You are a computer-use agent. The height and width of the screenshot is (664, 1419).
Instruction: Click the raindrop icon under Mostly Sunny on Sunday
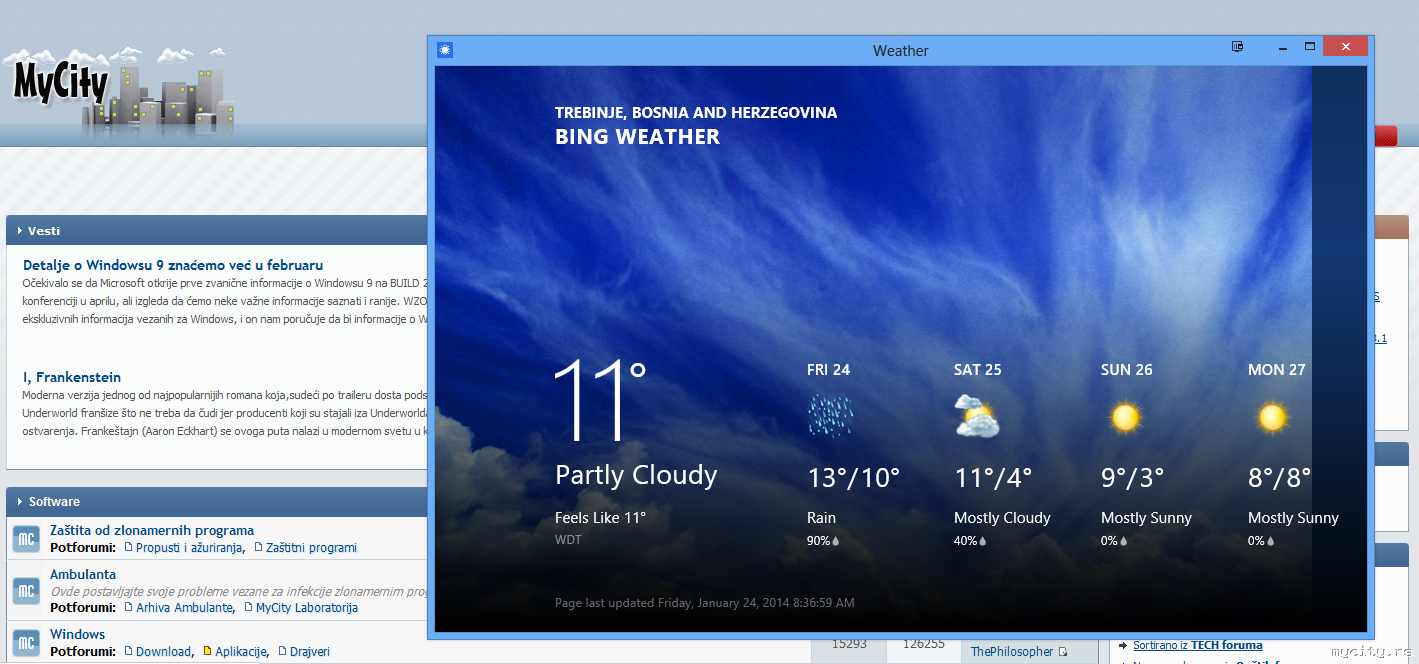[x=1123, y=541]
